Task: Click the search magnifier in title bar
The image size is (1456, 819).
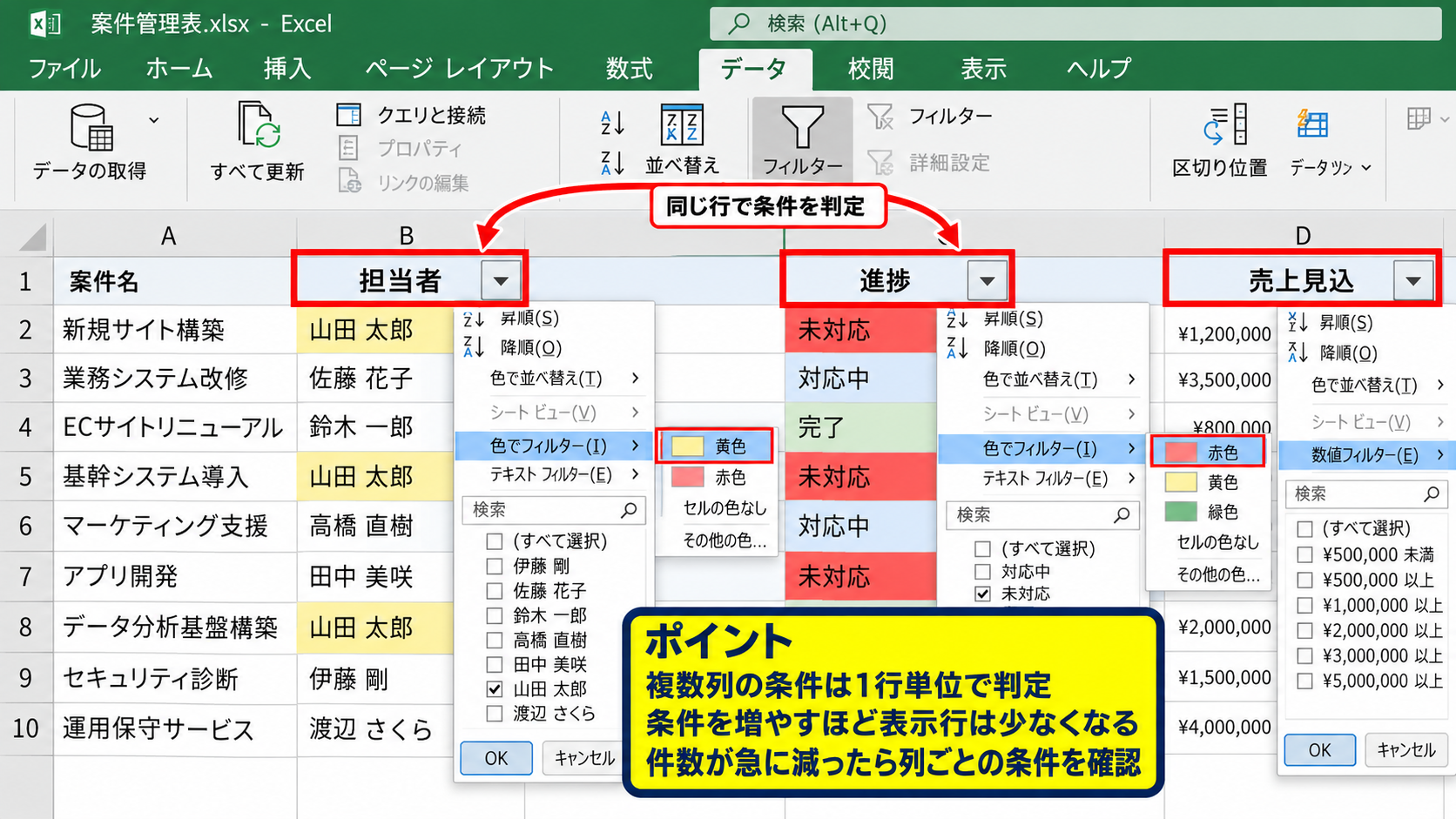Action: 739,23
